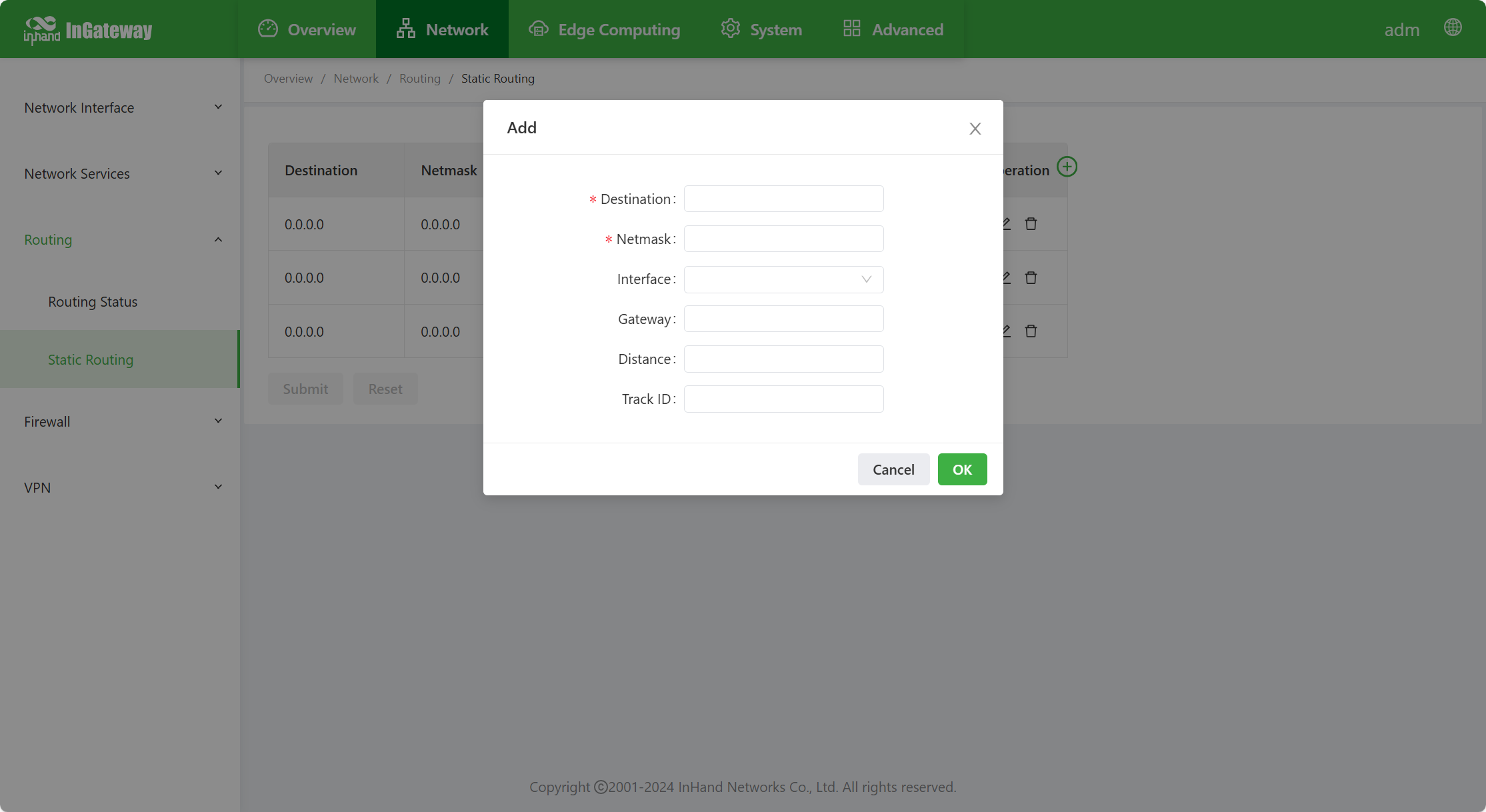Expand the VPN sidebar section
This screenshot has height=812, width=1486.
123,487
